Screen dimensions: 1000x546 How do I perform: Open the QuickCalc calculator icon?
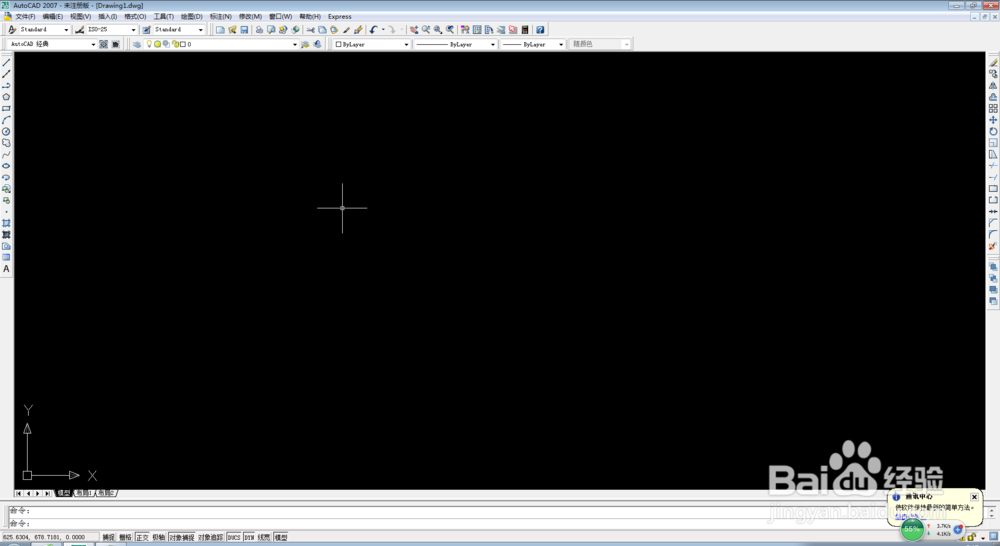tap(525, 30)
